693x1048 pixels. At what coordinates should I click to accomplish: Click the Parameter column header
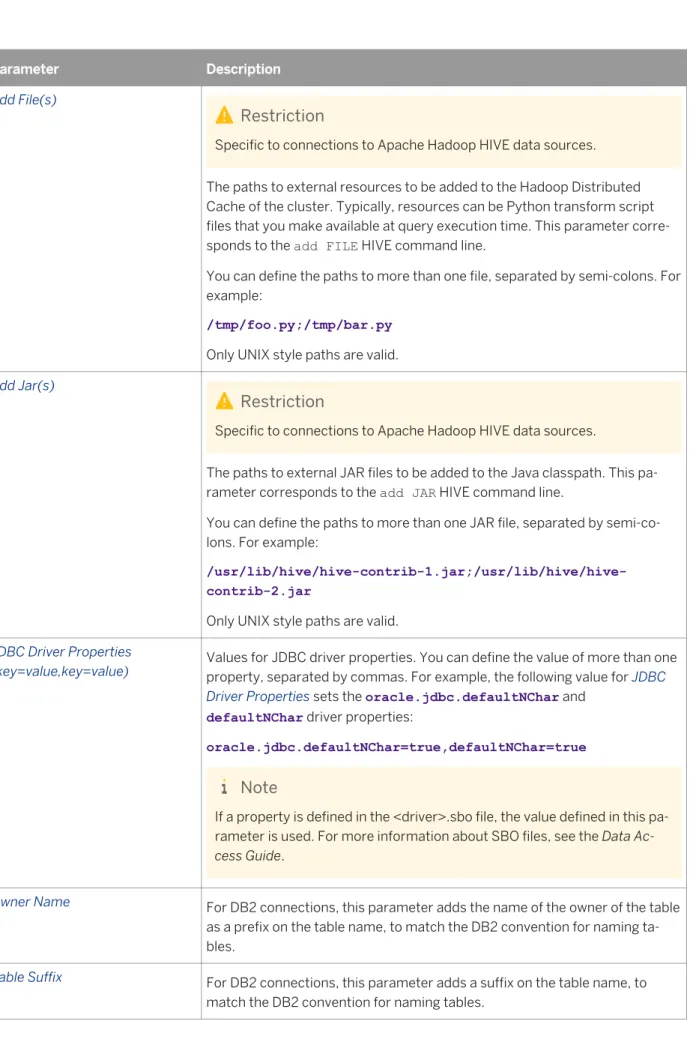29,69
